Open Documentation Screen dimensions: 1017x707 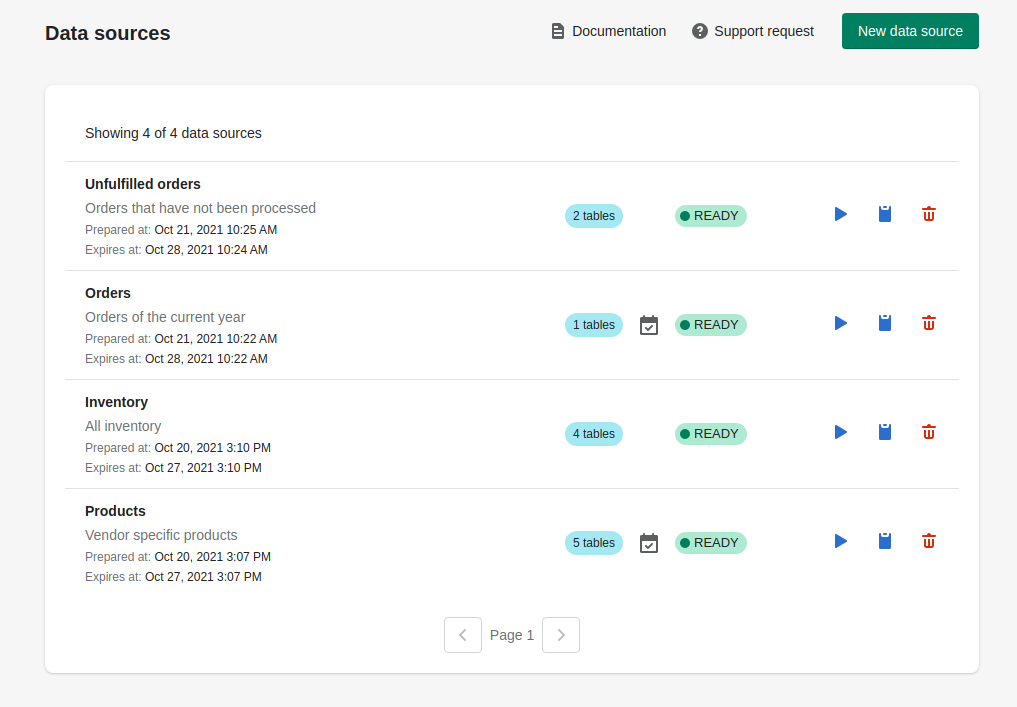tap(607, 31)
